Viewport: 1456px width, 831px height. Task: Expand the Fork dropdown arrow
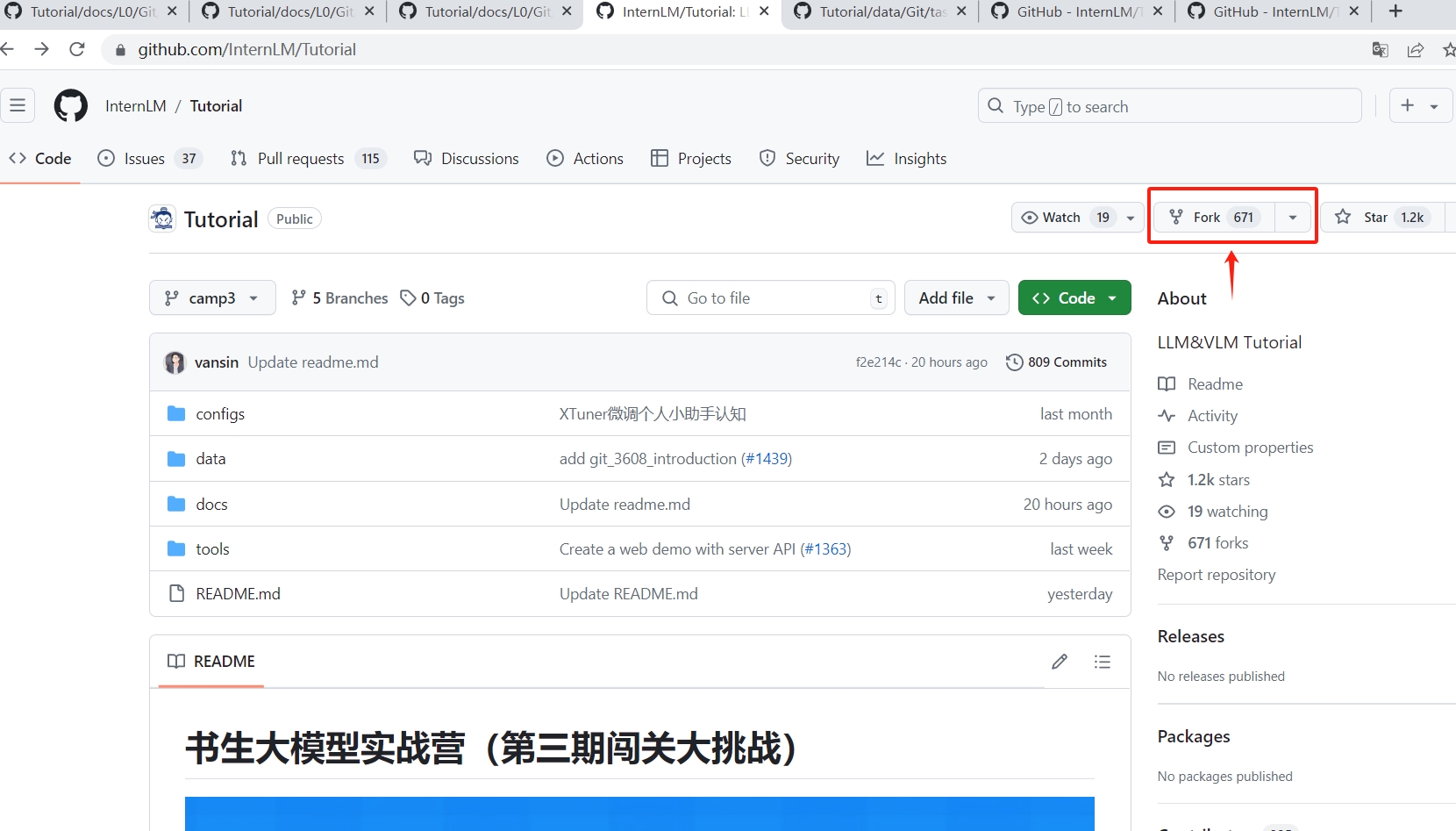(x=1293, y=218)
